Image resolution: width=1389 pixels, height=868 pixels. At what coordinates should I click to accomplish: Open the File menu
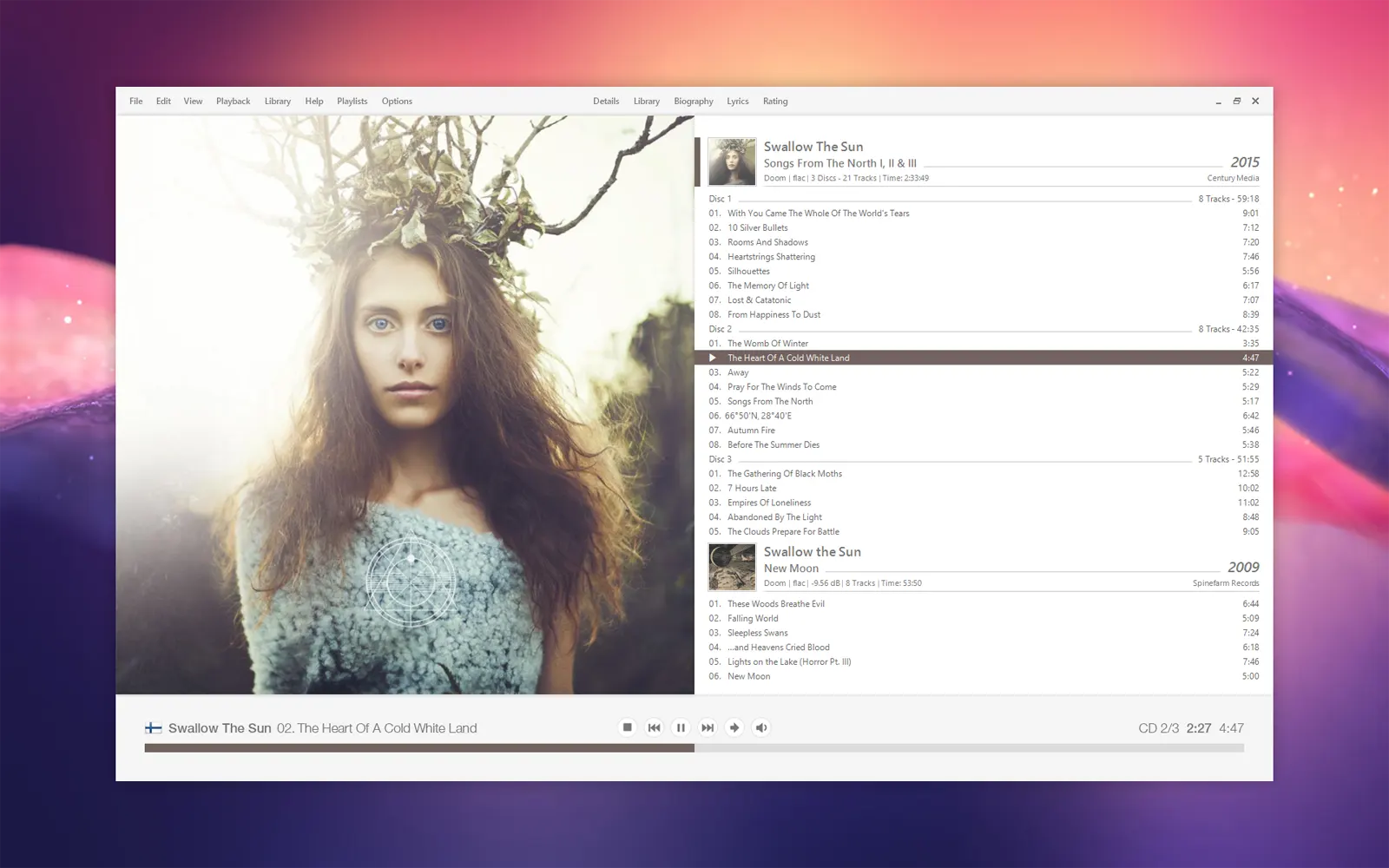136,101
